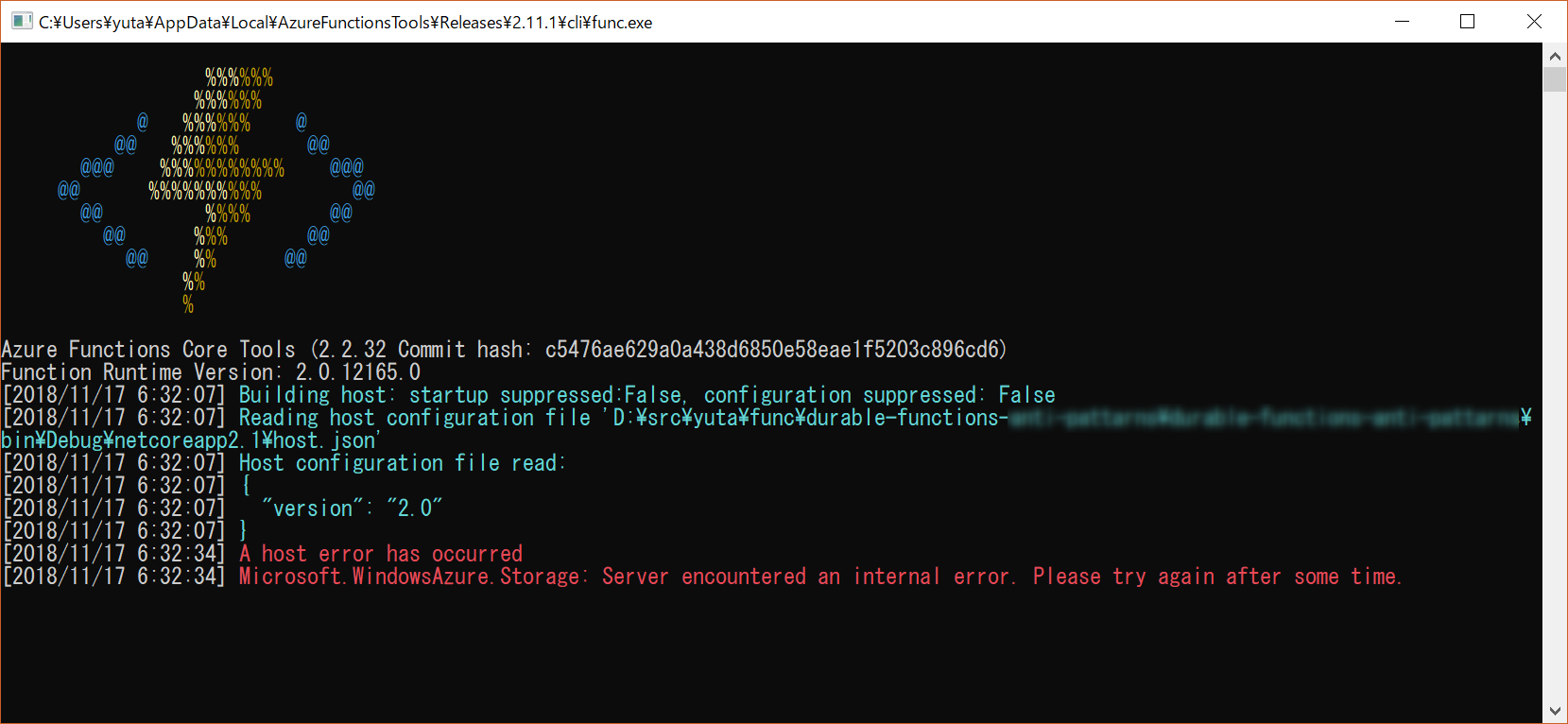1568x724 pixels.
Task: Click the window title path text
Action: tap(345, 23)
